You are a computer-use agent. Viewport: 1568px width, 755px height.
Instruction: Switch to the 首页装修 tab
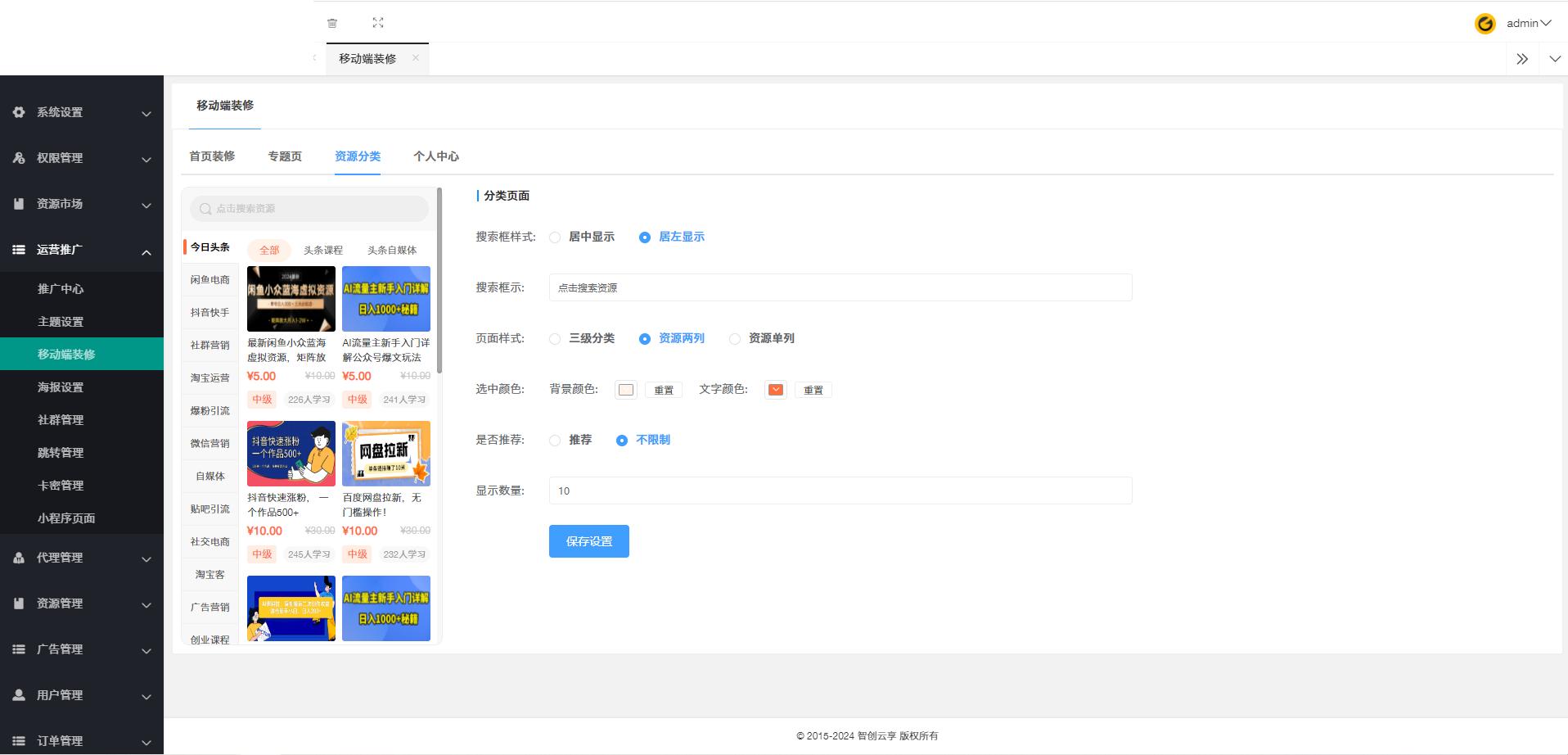(x=212, y=156)
